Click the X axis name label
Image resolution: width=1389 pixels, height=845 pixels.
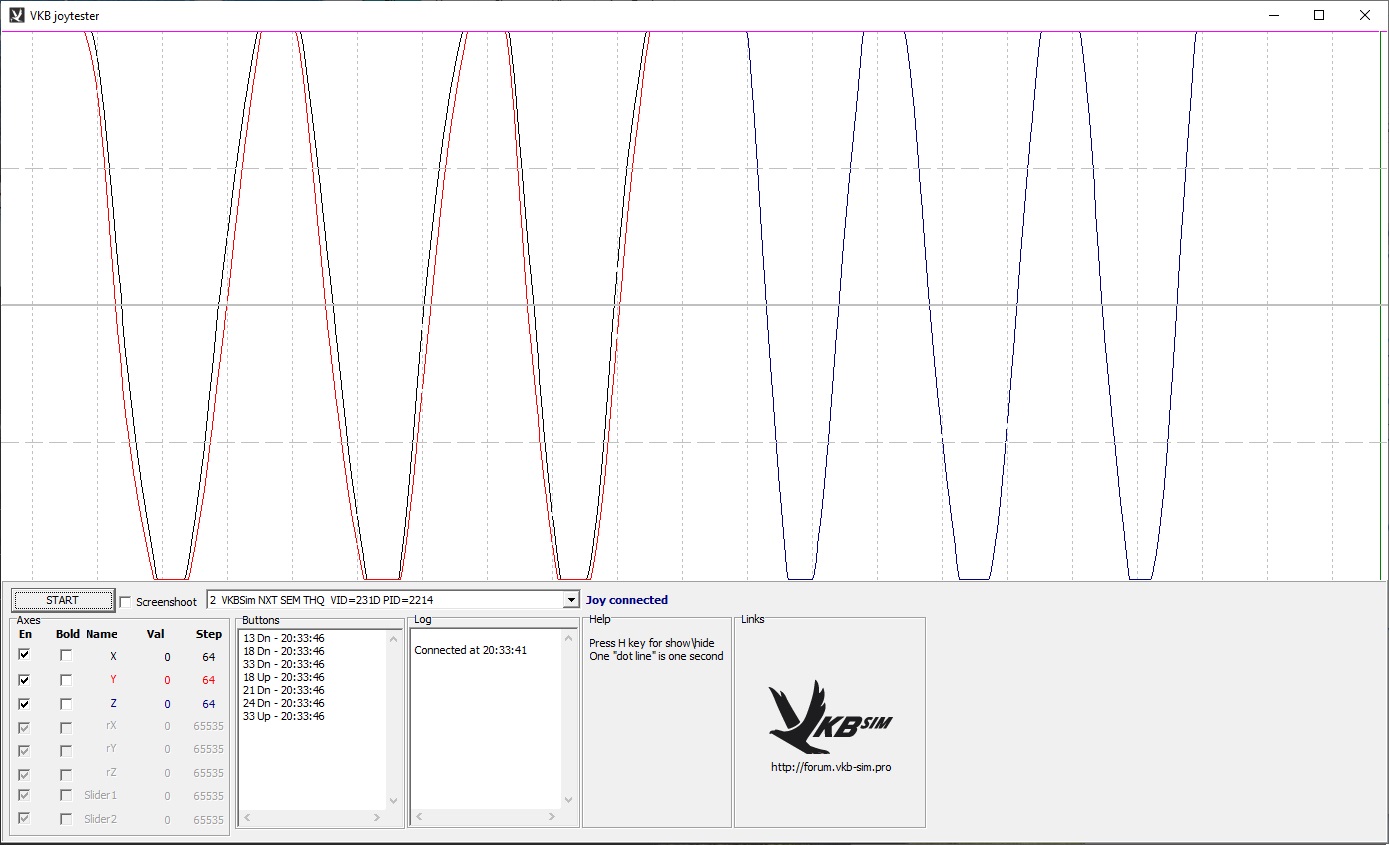113,657
